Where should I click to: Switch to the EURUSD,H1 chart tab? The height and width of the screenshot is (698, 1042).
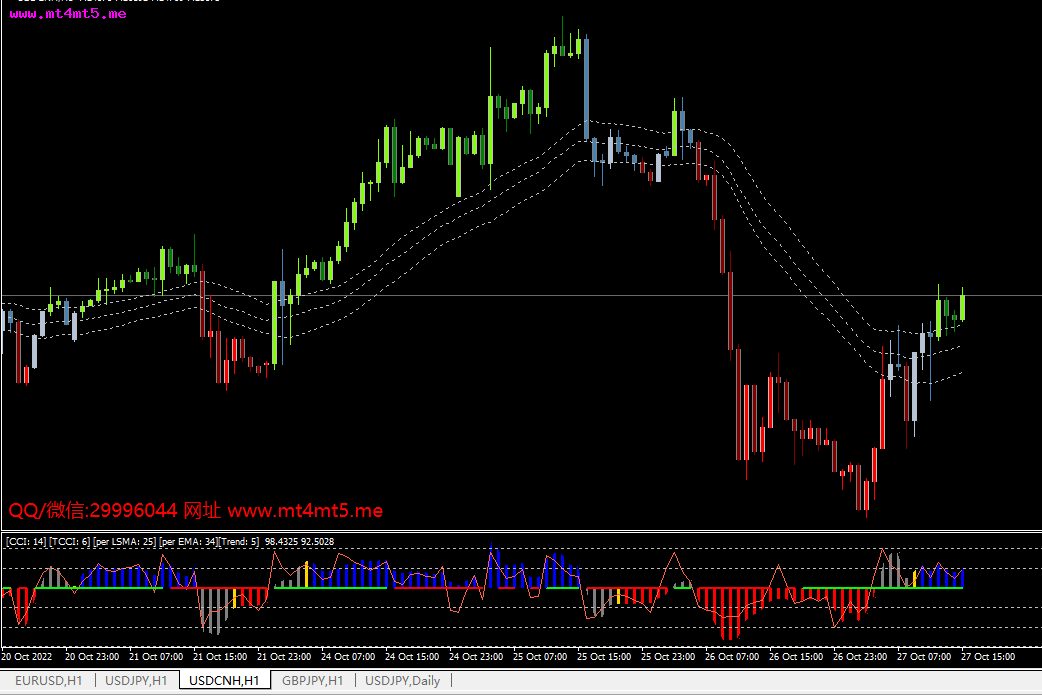48,681
